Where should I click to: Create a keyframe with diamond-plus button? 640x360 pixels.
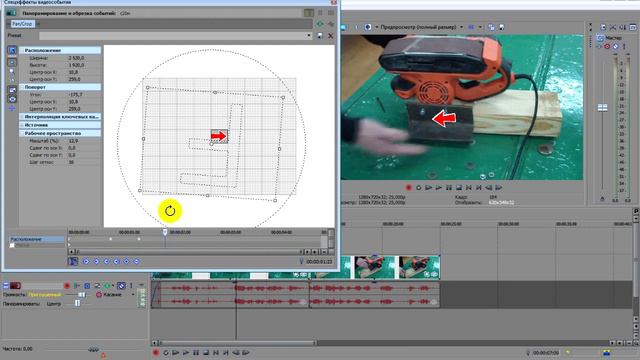click(127, 261)
